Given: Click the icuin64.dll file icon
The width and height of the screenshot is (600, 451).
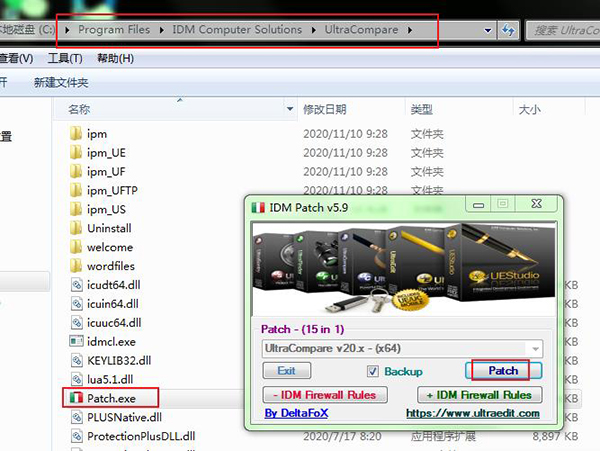Looking at the screenshot, I should pos(77,304).
